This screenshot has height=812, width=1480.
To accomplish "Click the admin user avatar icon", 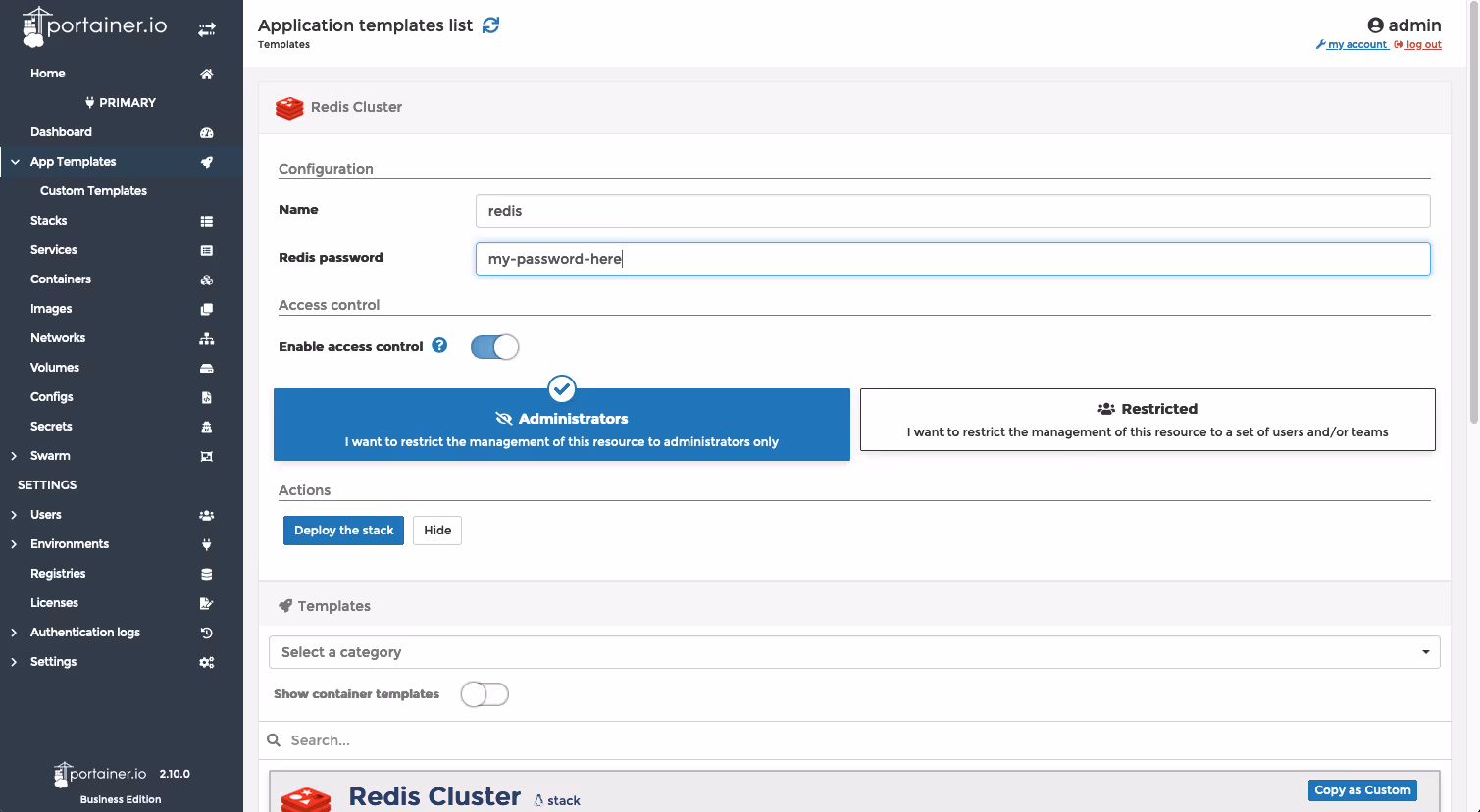I will (1375, 25).
